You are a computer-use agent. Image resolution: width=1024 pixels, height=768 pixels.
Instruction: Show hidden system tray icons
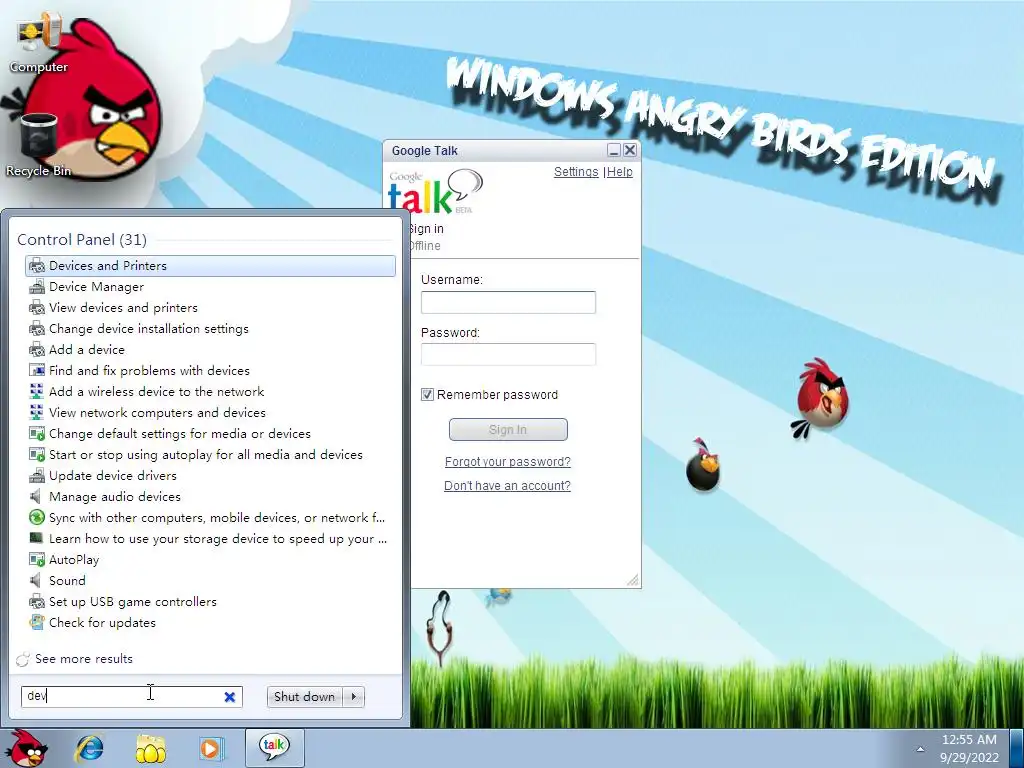pyautogui.click(x=920, y=749)
